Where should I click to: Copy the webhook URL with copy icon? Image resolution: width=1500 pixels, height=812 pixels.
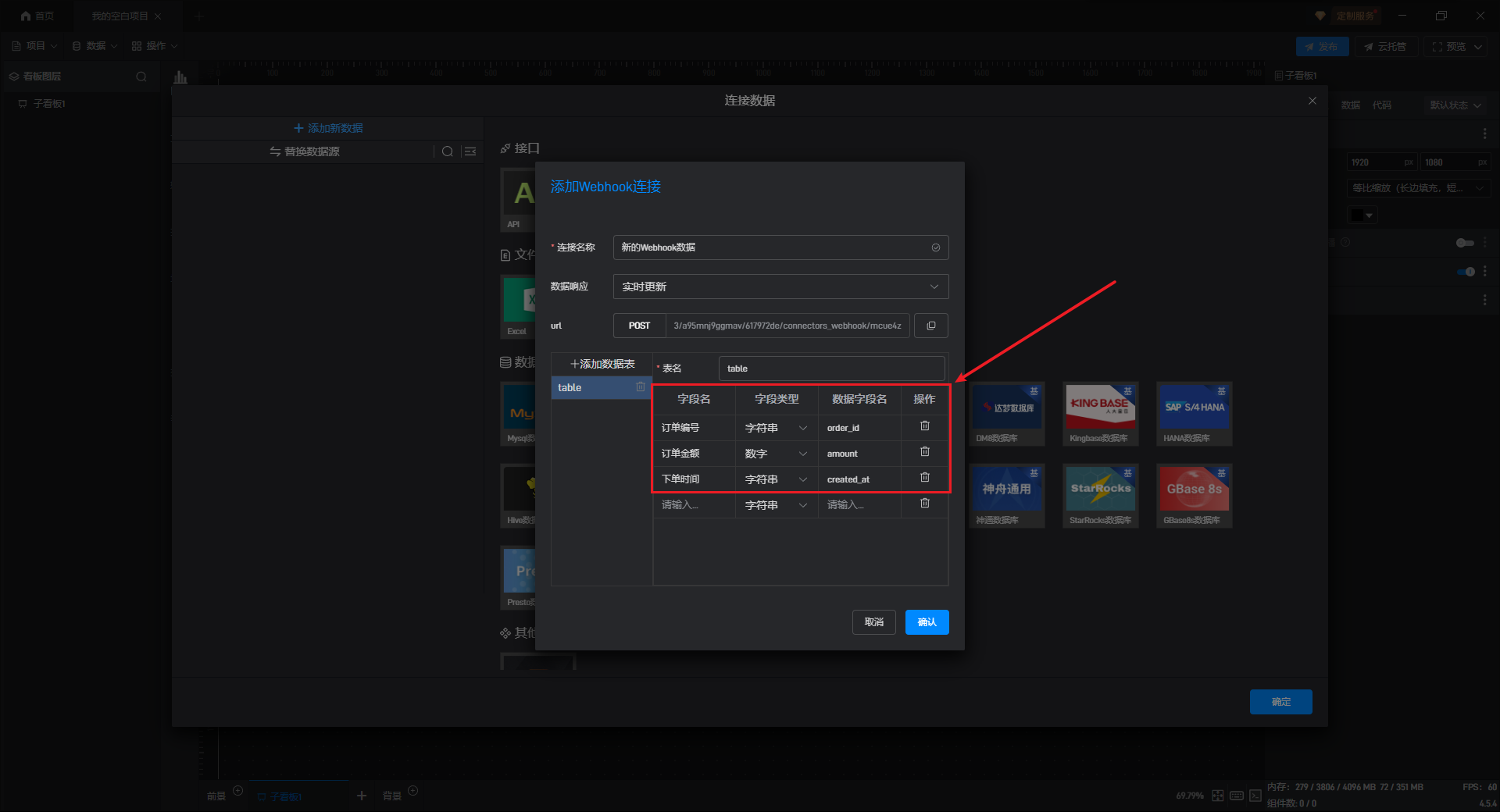pyautogui.click(x=930, y=326)
